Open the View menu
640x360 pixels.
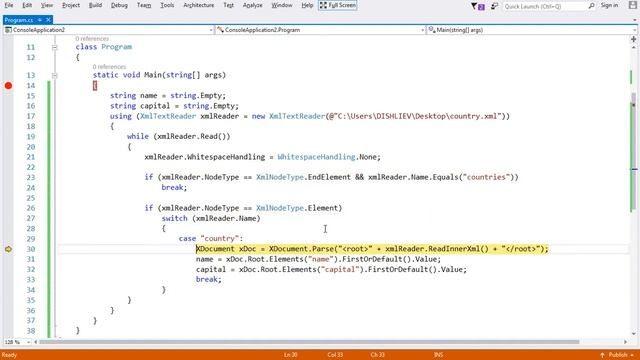(47, 5)
